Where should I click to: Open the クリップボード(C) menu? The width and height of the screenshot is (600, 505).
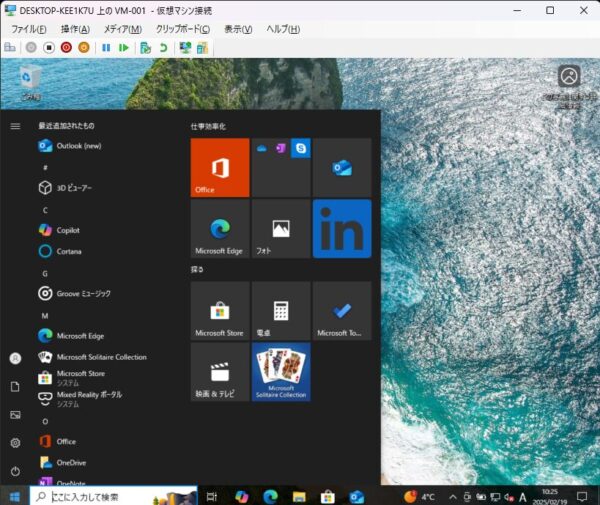(183, 29)
